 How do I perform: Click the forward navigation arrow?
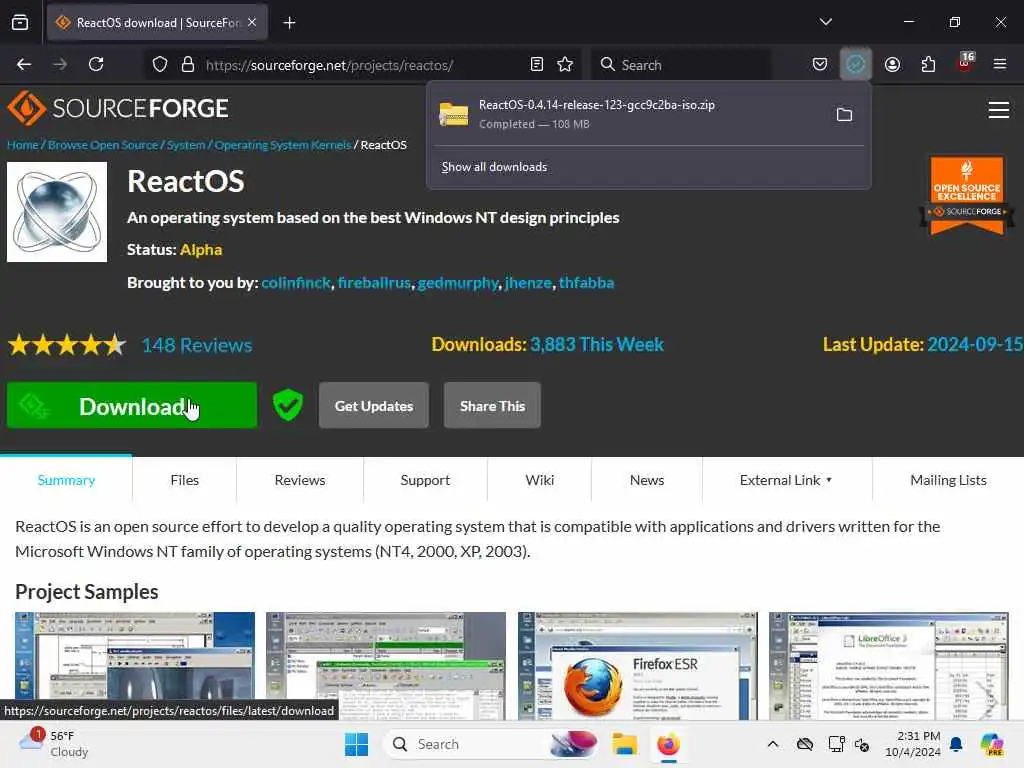tap(60, 64)
